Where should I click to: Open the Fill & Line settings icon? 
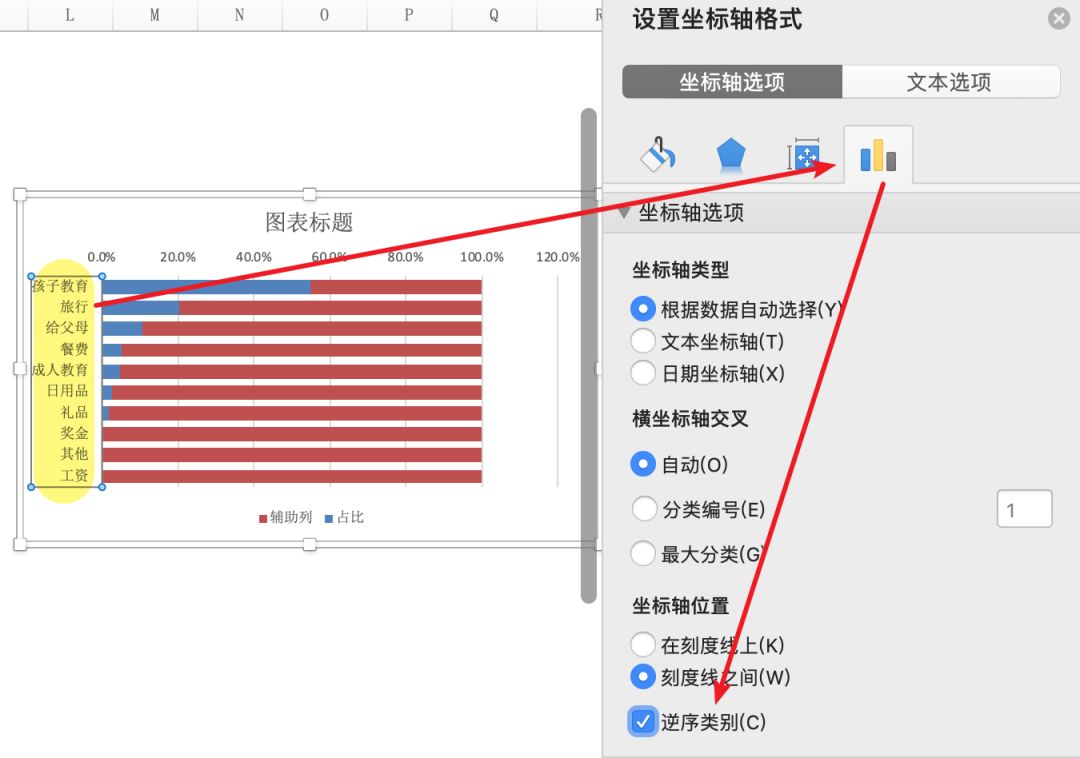pos(659,154)
